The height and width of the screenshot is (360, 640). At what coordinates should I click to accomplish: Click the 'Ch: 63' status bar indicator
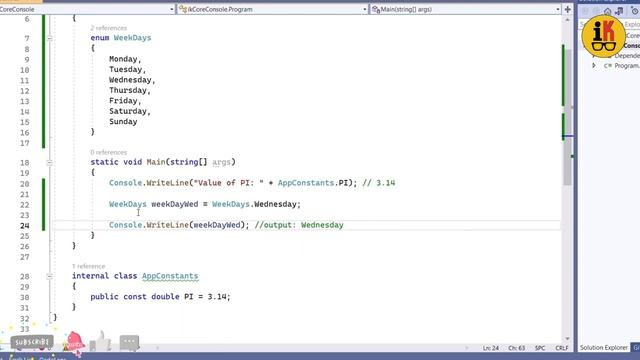point(517,348)
